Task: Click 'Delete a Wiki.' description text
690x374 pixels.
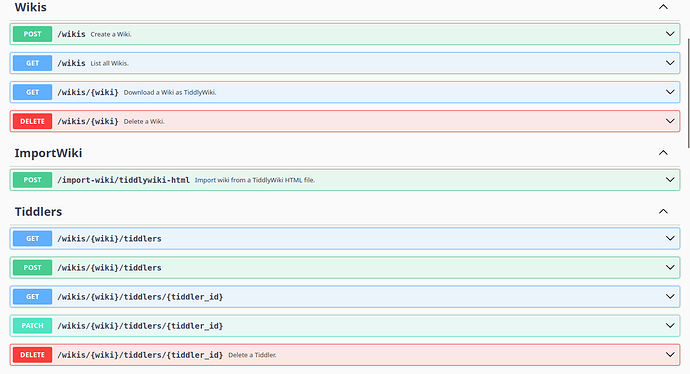Action: pyautogui.click(x=144, y=121)
